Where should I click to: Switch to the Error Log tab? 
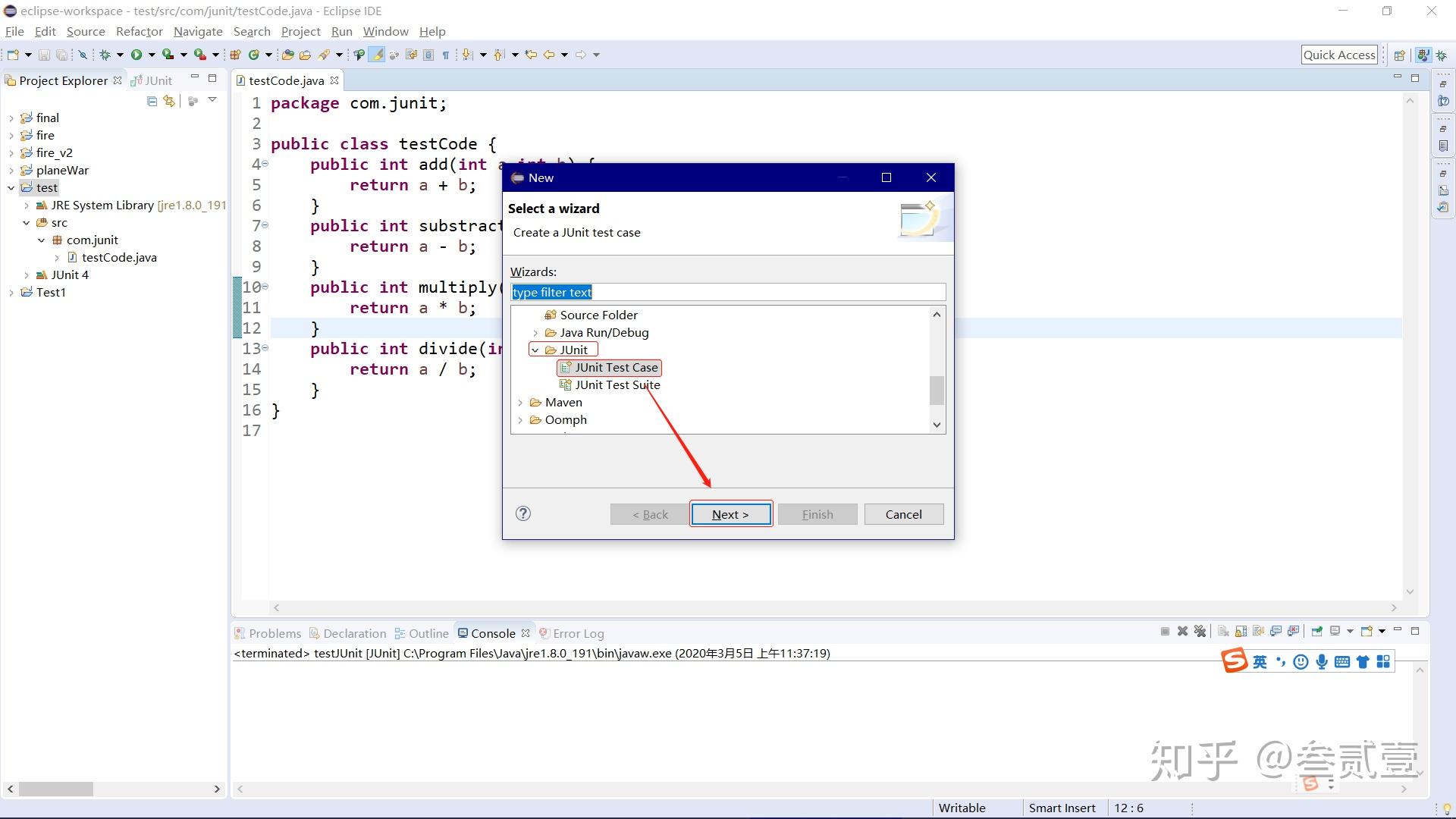pyautogui.click(x=571, y=633)
